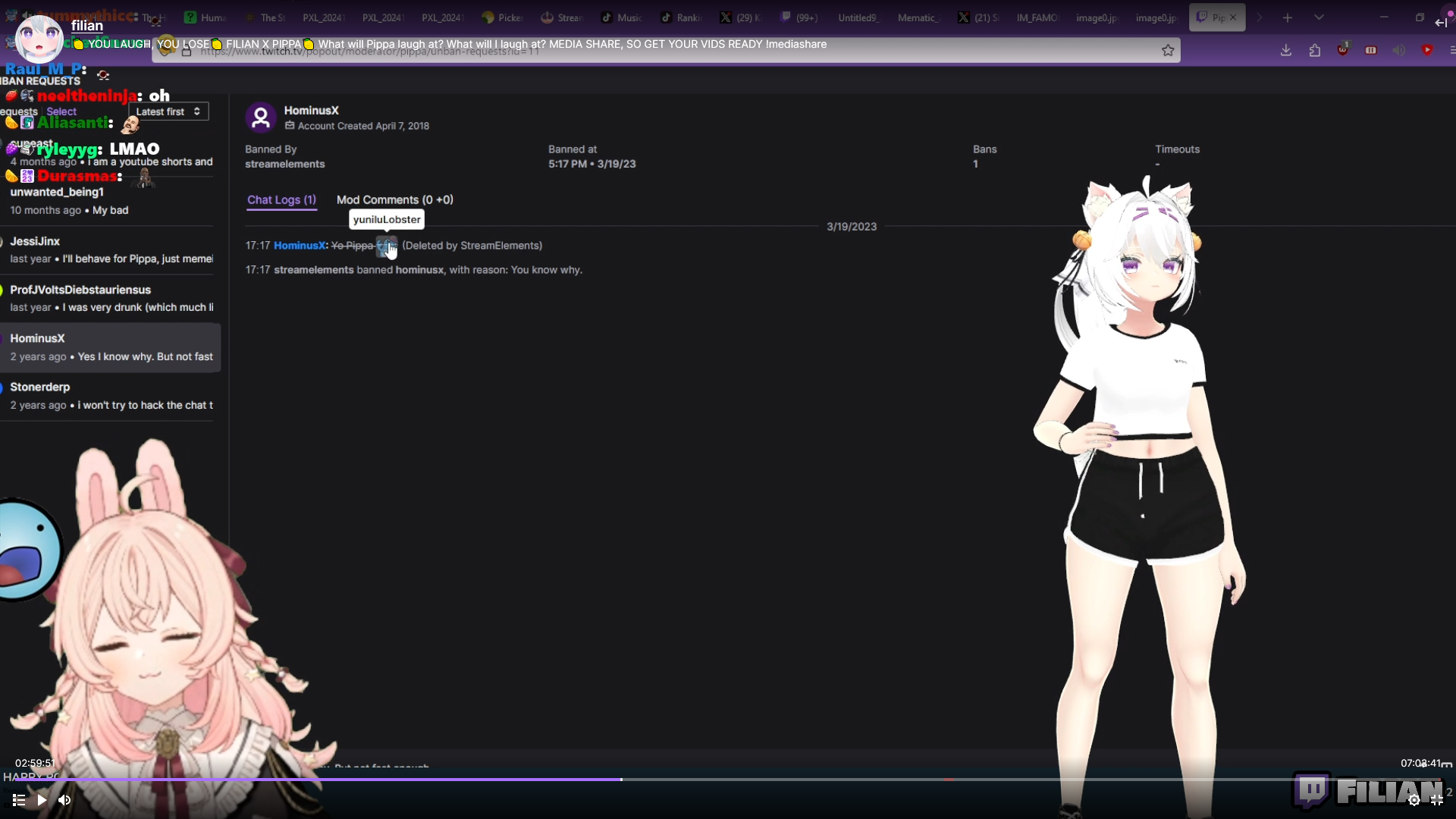Switch to the IM_FAMO tab

click(x=1037, y=17)
